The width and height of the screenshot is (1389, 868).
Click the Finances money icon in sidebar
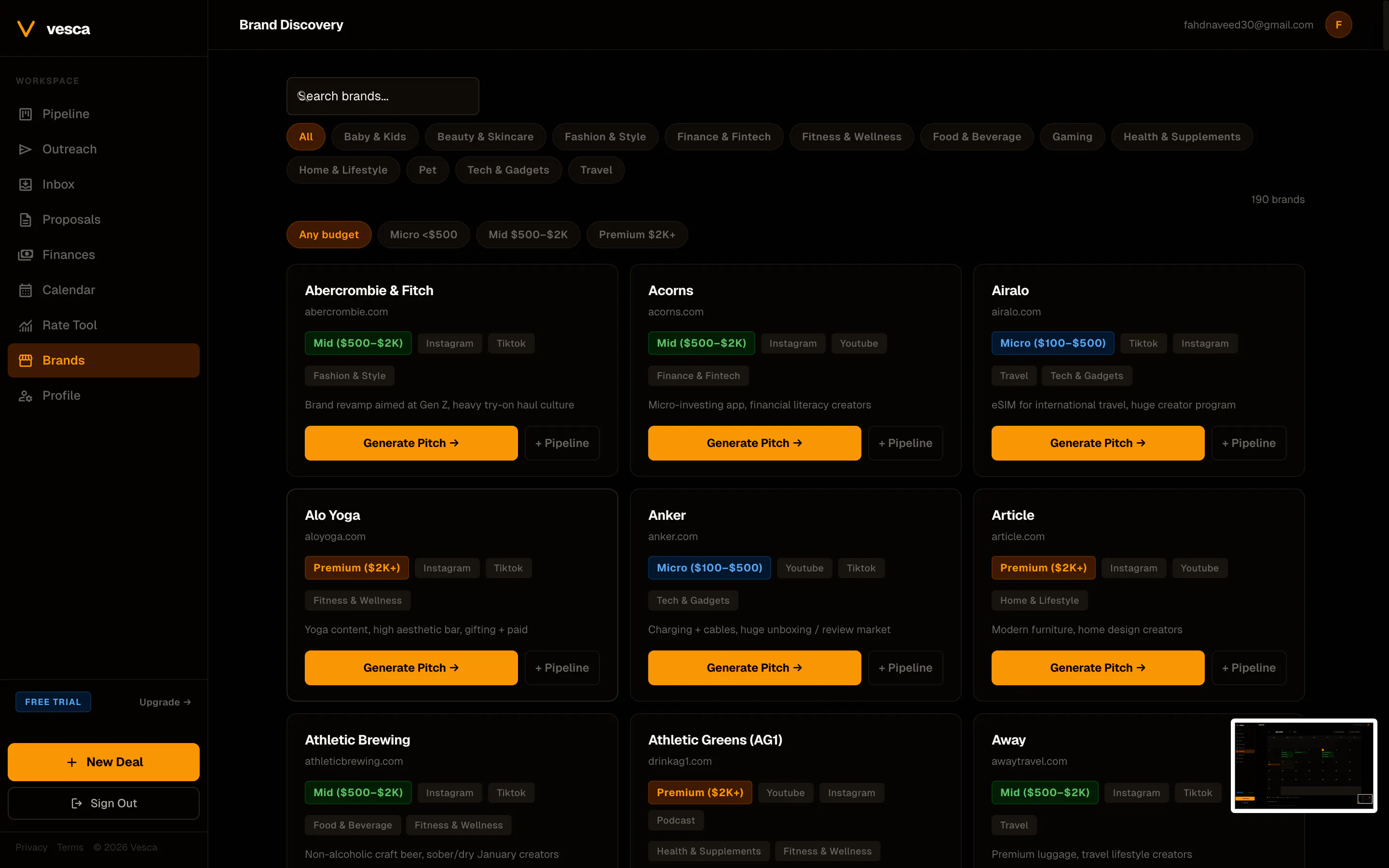[25, 255]
